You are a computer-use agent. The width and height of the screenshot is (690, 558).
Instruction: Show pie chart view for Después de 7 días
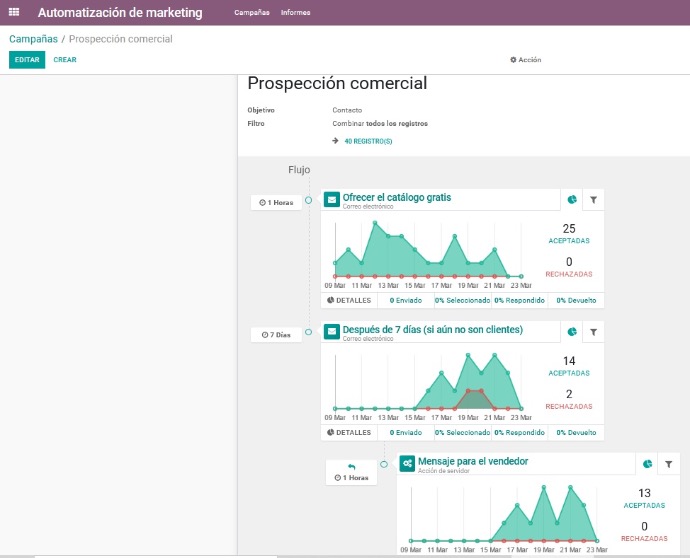(x=572, y=332)
